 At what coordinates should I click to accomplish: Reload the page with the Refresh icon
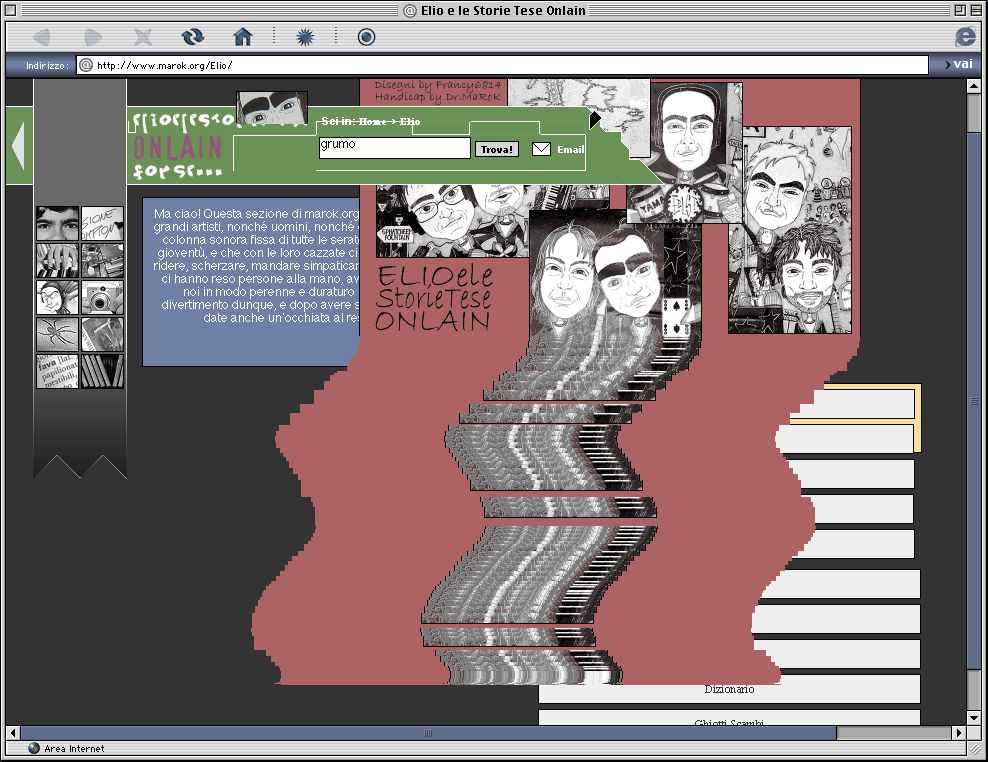[193, 37]
